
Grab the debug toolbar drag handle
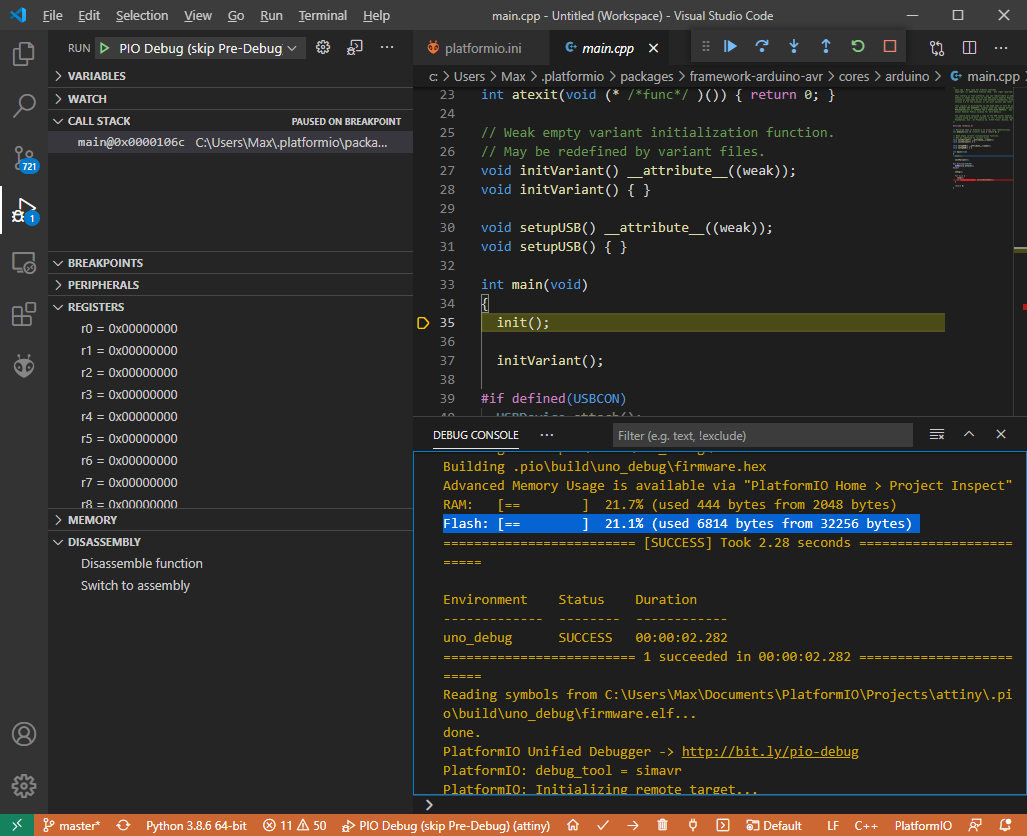click(x=705, y=46)
